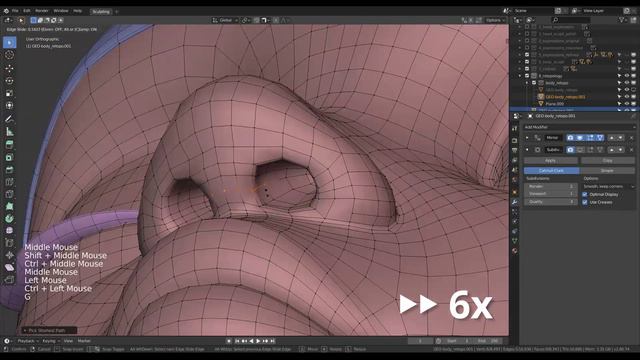This screenshot has height=360, width=640.
Task: Expand the Mirror modifier panel
Action: point(527,138)
